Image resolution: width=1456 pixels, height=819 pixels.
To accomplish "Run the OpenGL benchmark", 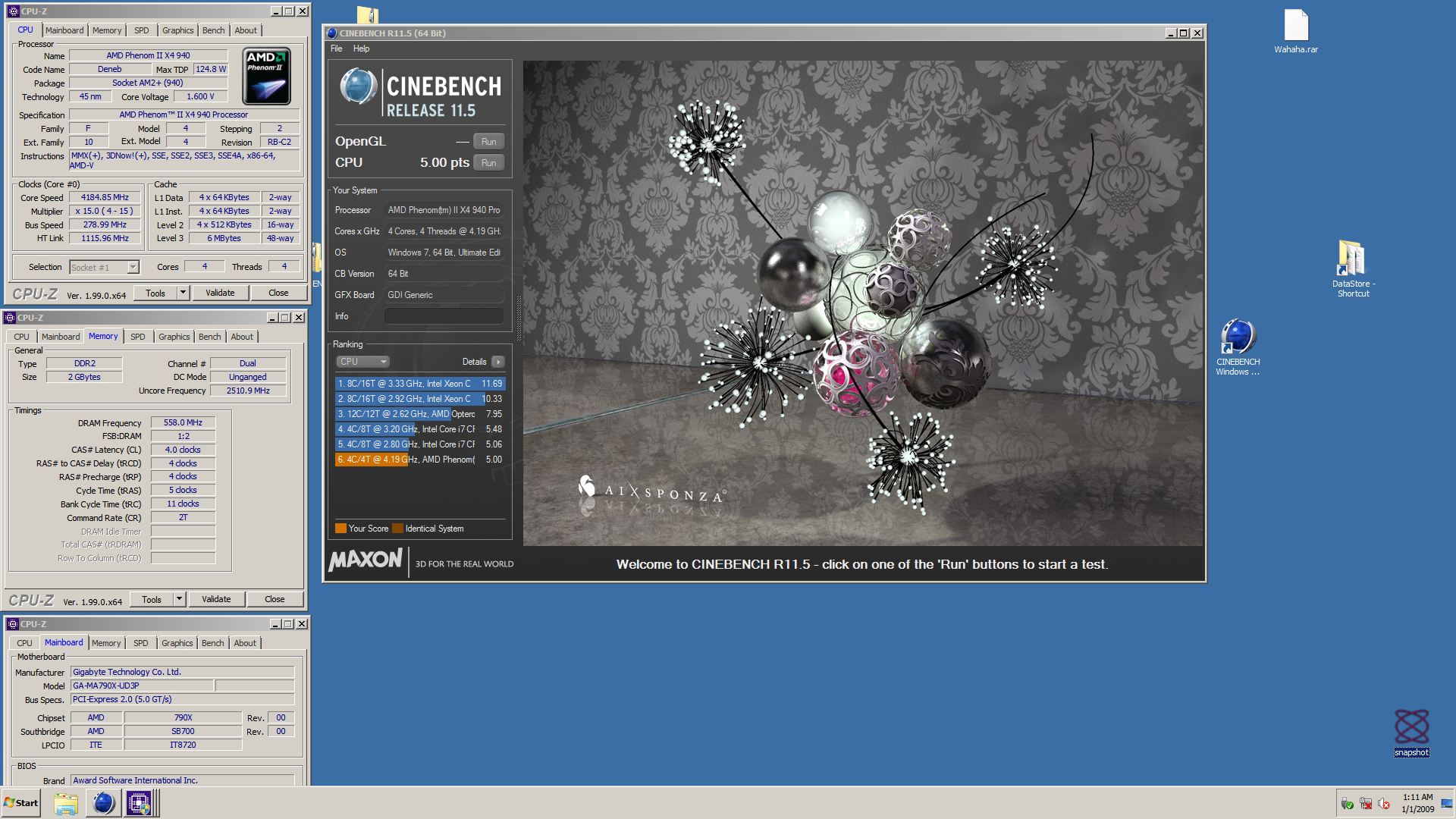I will [489, 142].
